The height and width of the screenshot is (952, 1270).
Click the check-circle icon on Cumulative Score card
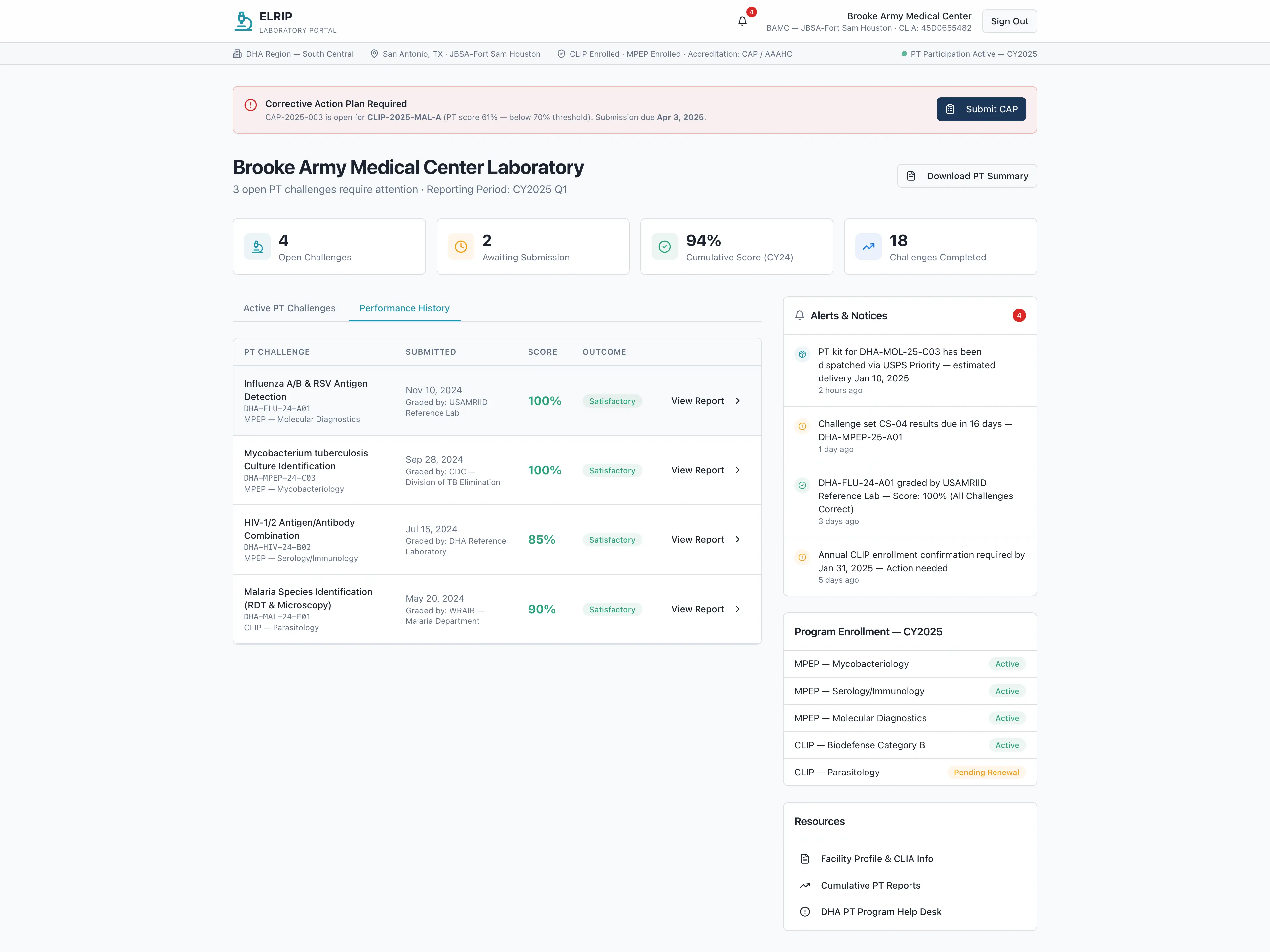click(664, 246)
